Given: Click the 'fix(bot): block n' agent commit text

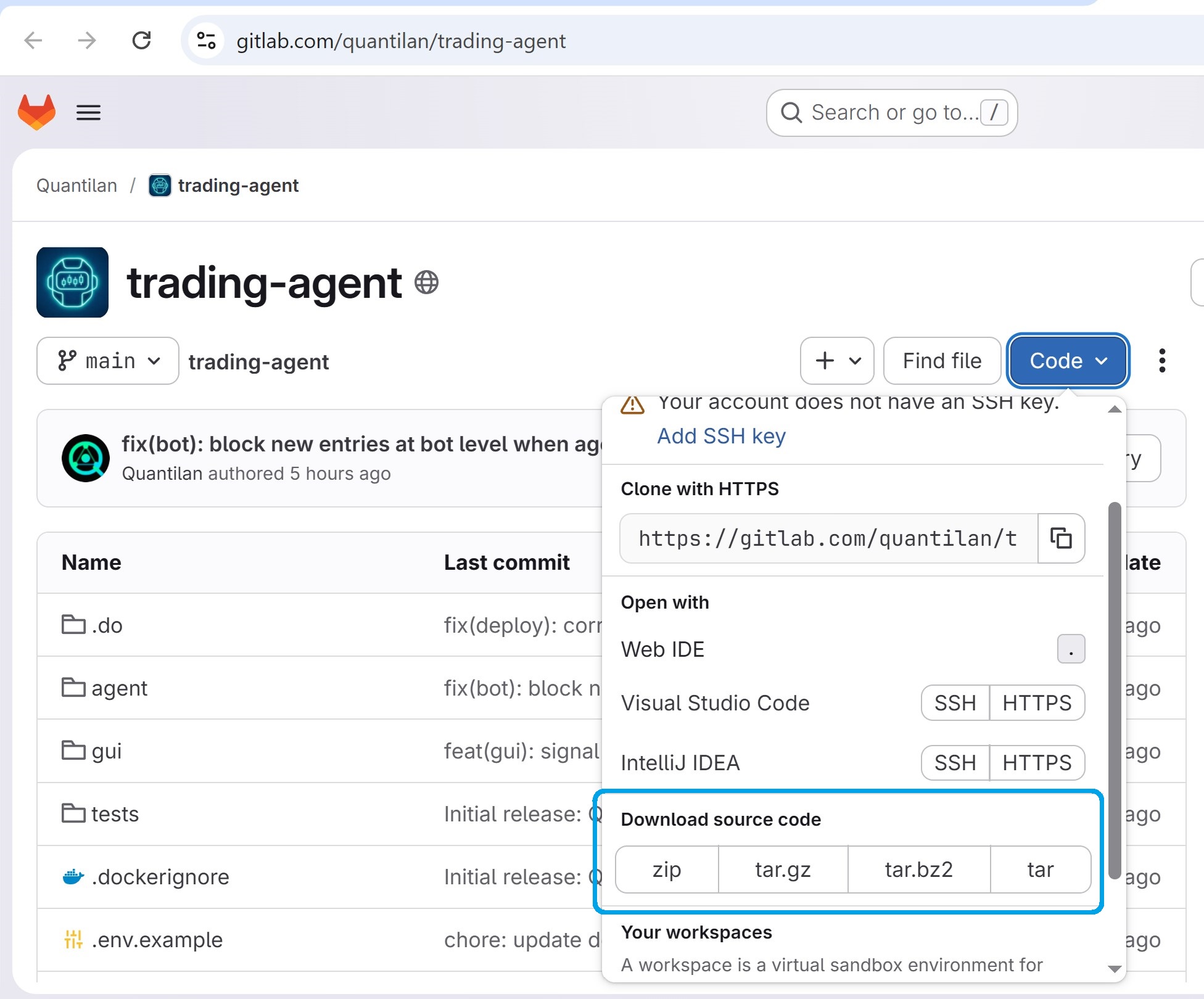Looking at the screenshot, I should (x=522, y=688).
